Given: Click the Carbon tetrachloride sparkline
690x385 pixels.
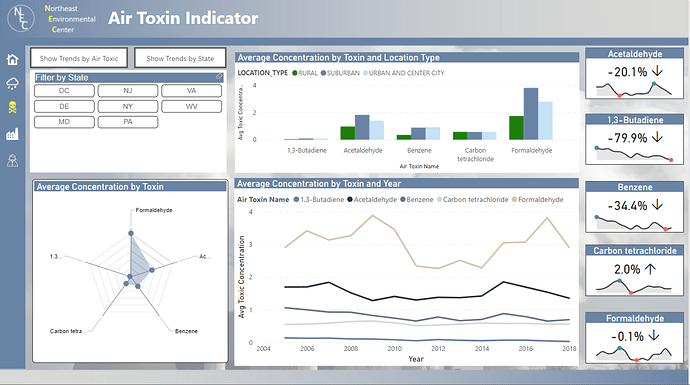Looking at the screenshot, I should 634,287.
